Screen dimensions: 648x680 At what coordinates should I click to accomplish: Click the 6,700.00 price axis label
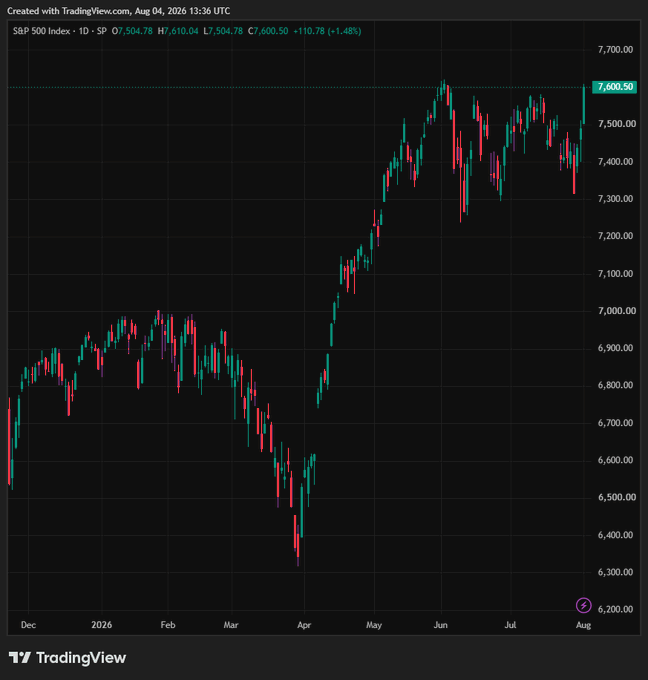coord(615,423)
